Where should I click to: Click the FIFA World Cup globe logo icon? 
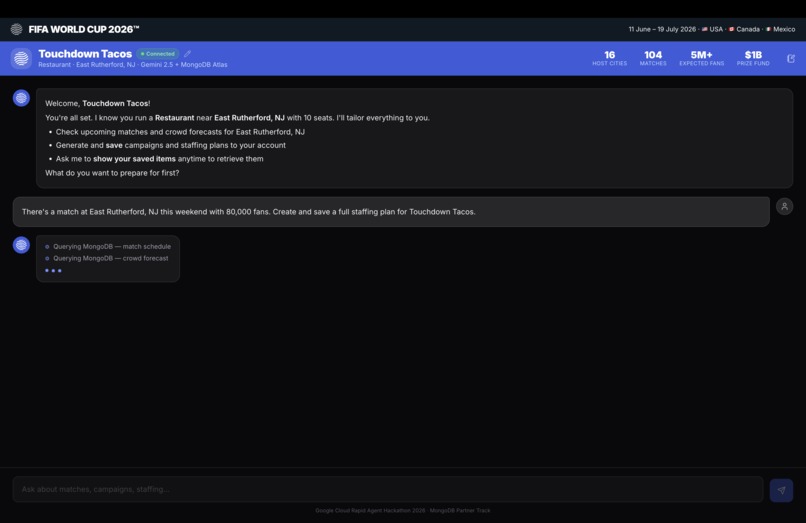(16, 29)
